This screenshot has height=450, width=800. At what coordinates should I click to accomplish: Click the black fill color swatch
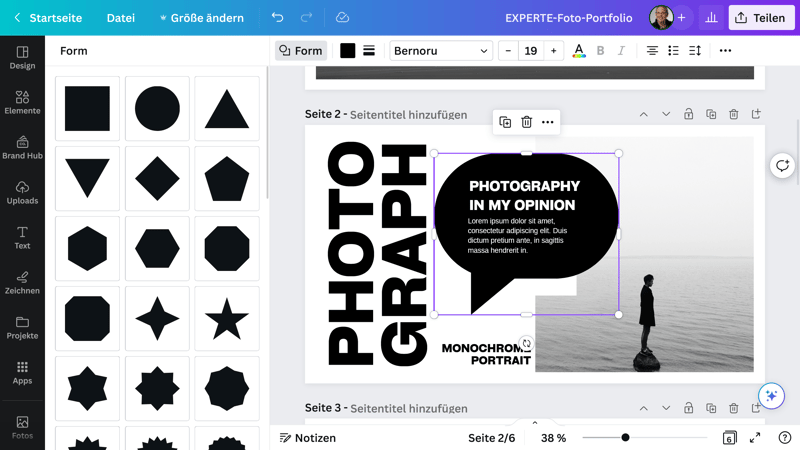[x=347, y=51]
